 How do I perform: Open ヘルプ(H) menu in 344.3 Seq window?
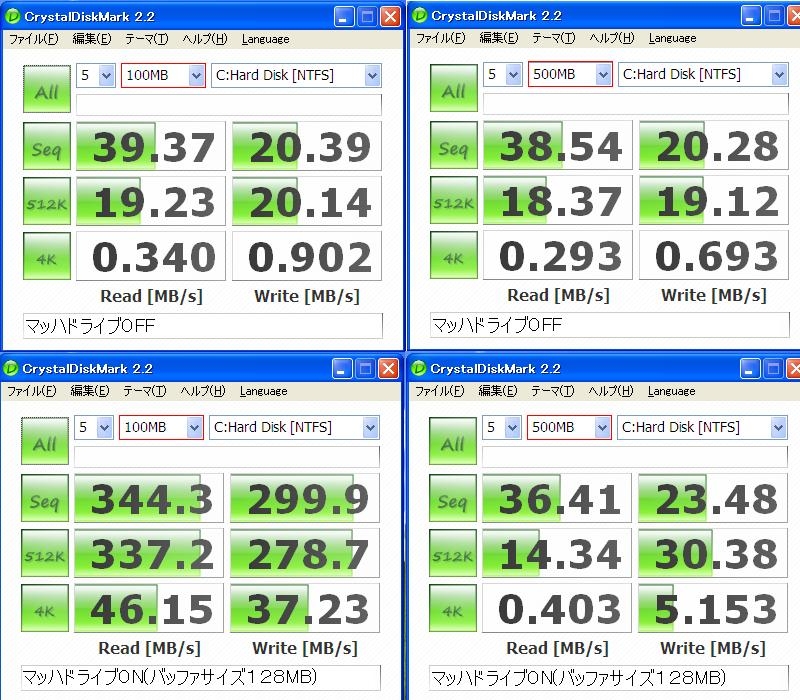tap(203, 391)
